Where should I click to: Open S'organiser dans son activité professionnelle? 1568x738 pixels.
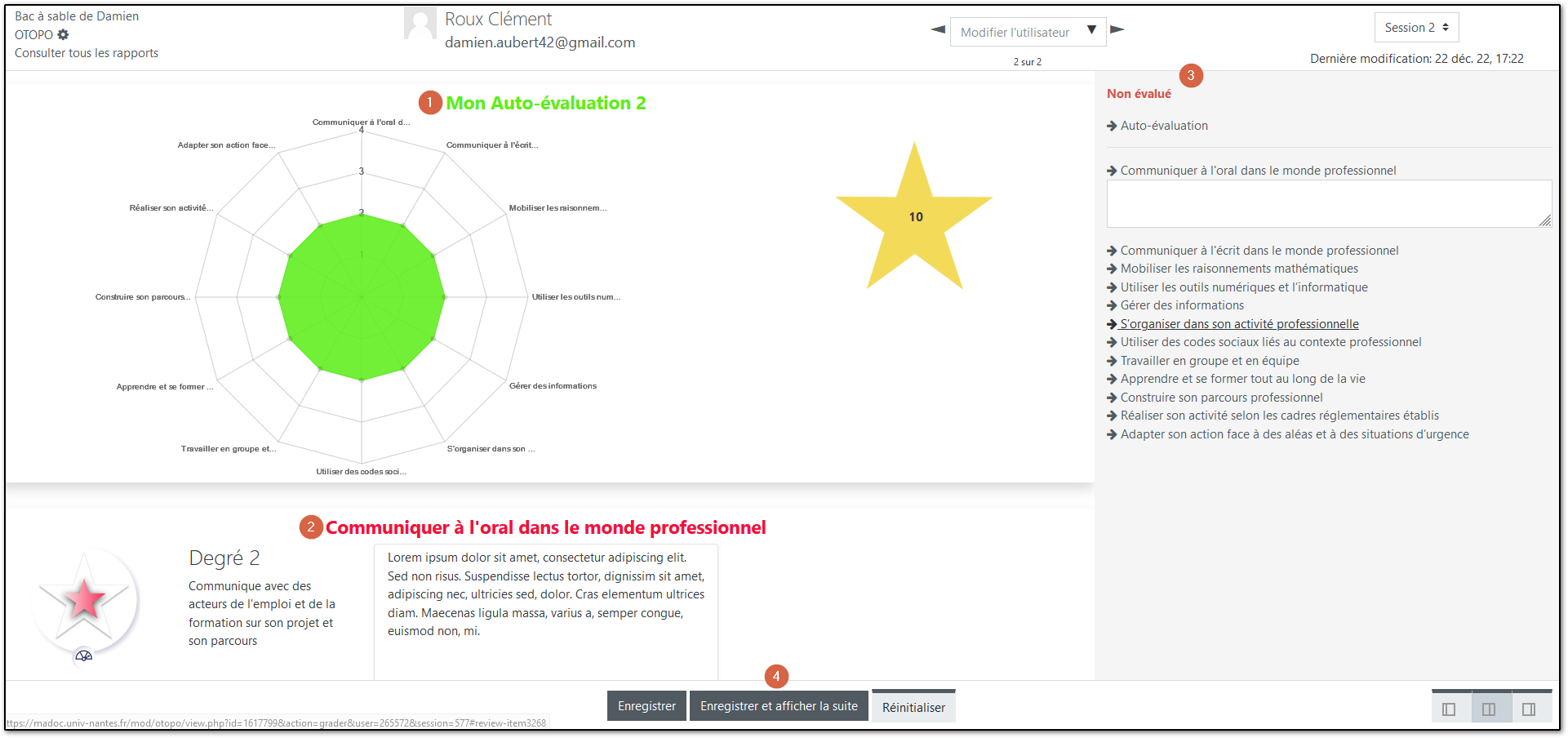pos(1239,323)
